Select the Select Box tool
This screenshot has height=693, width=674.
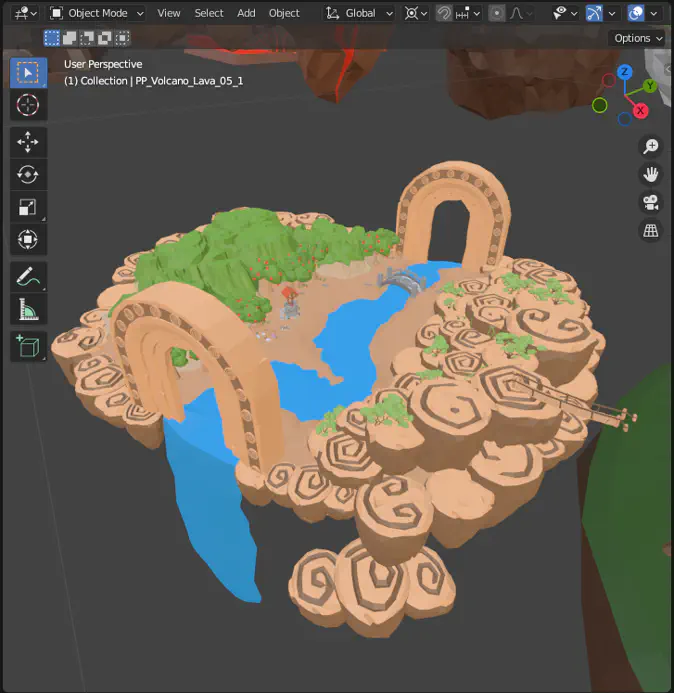(28, 72)
